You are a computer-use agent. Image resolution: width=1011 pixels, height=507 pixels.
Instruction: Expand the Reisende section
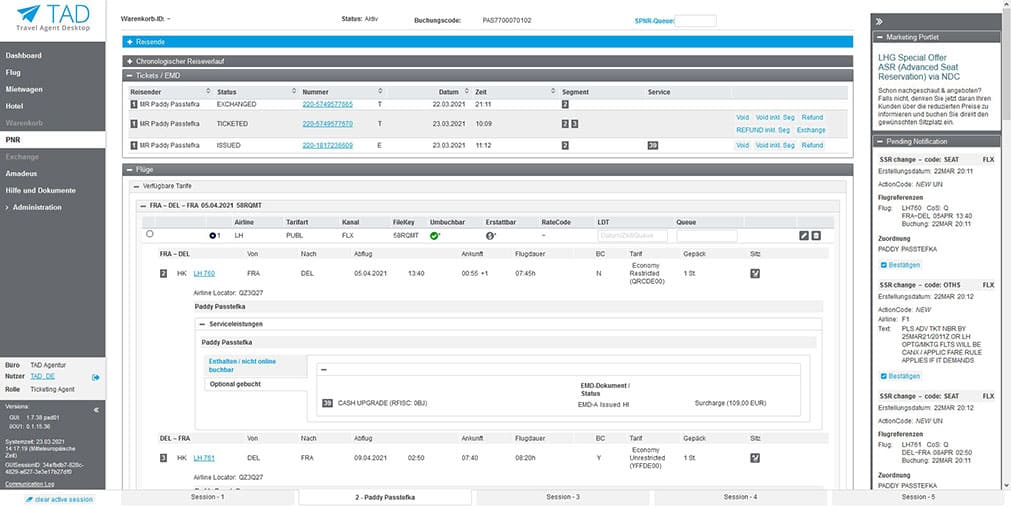tap(128, 42)
